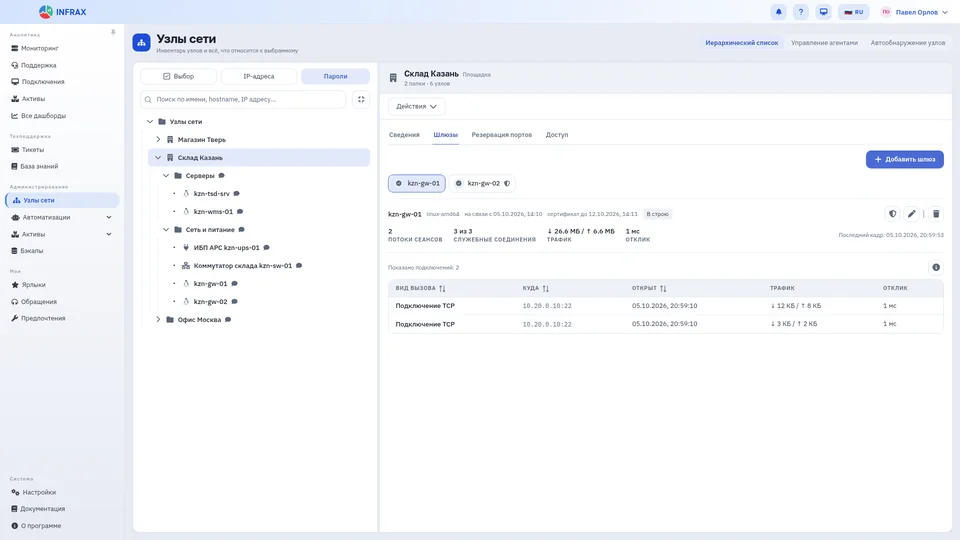
Task: Open the Действия dropdown
Action: pyautogui.click(x=416, y=107)
